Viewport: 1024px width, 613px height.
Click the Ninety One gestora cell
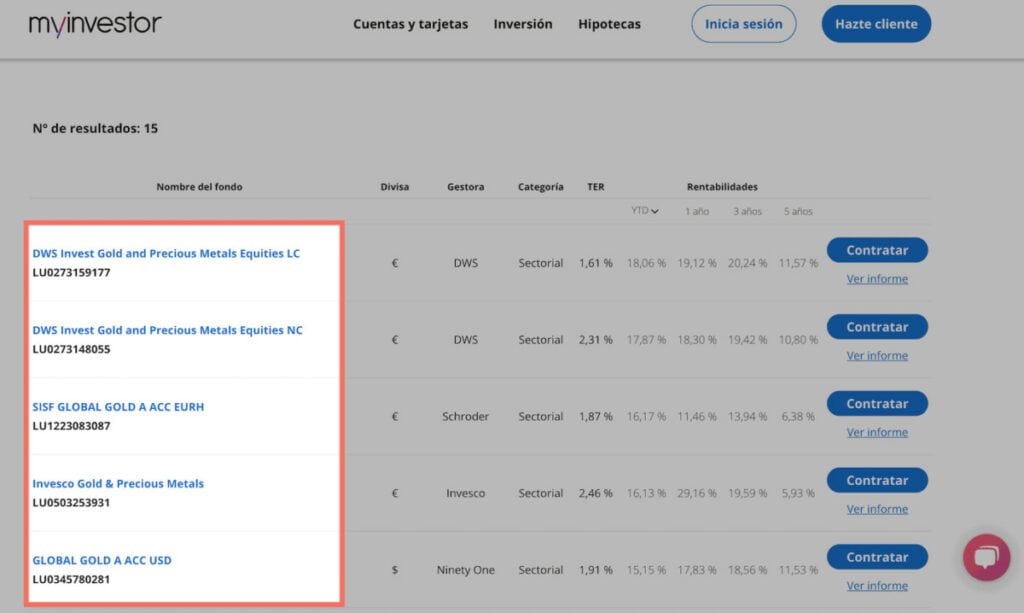pyautogui.click(x=466, y=570)
